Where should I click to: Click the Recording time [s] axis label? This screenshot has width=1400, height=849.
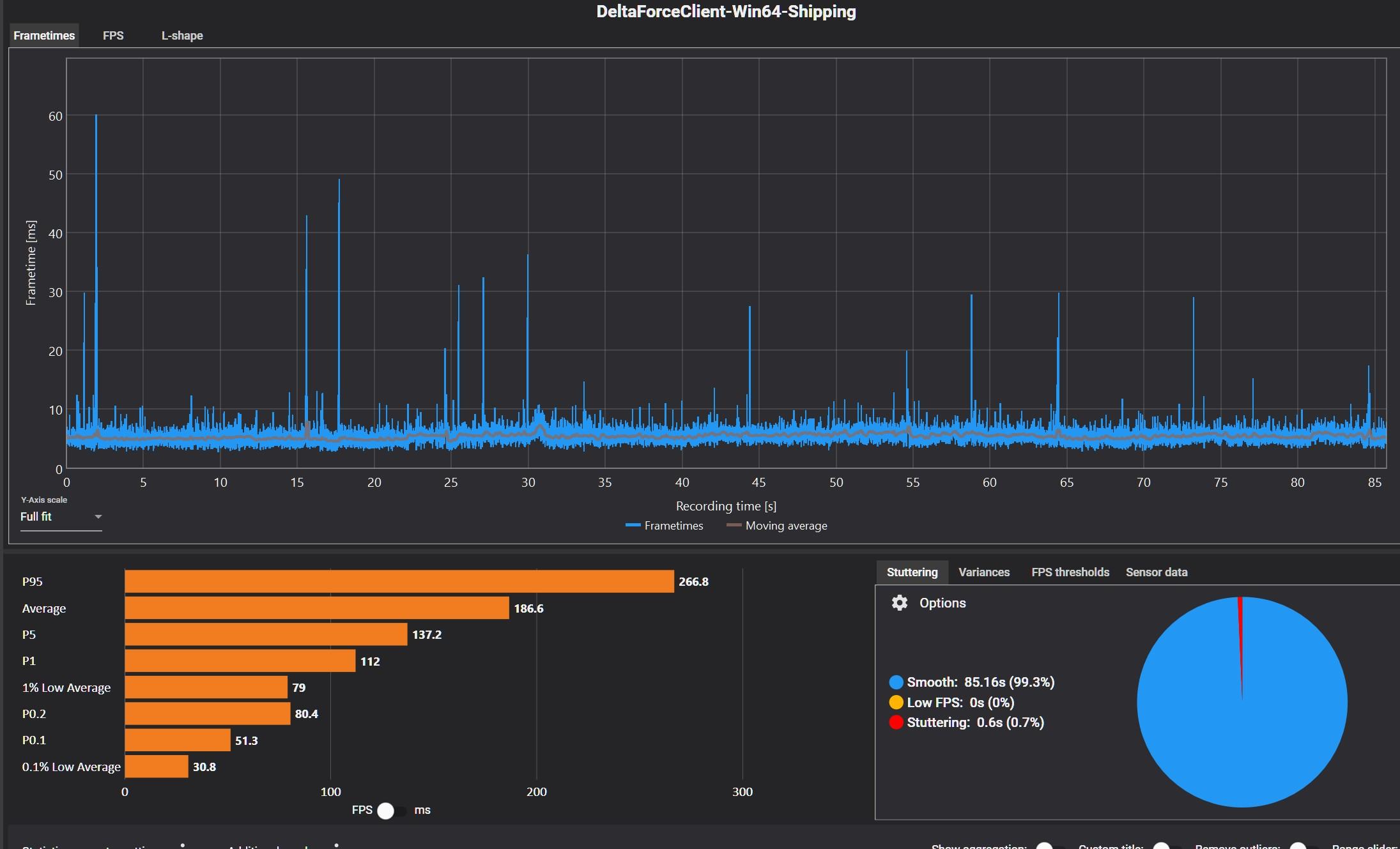point(726,506)
